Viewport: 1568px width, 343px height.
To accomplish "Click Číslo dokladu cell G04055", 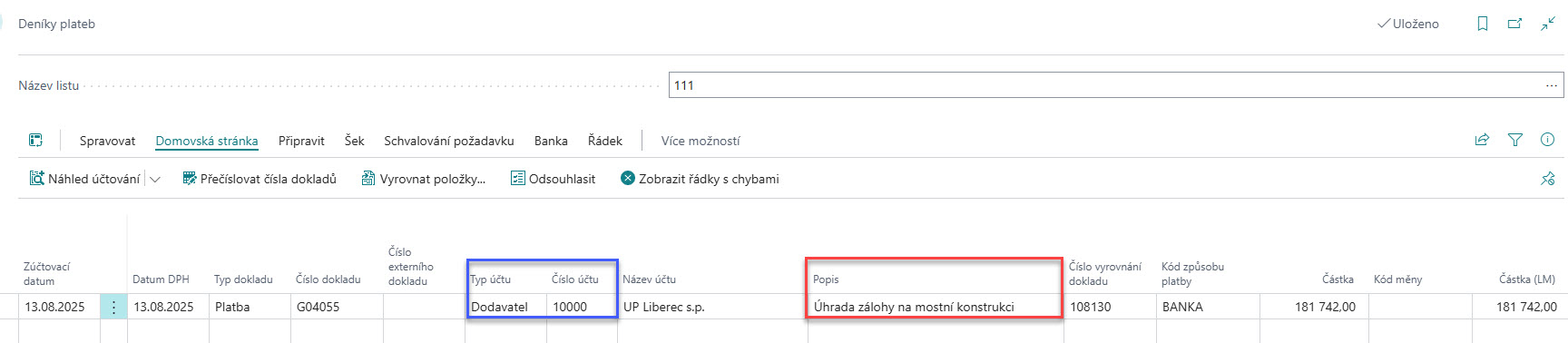I will [337, 307].
